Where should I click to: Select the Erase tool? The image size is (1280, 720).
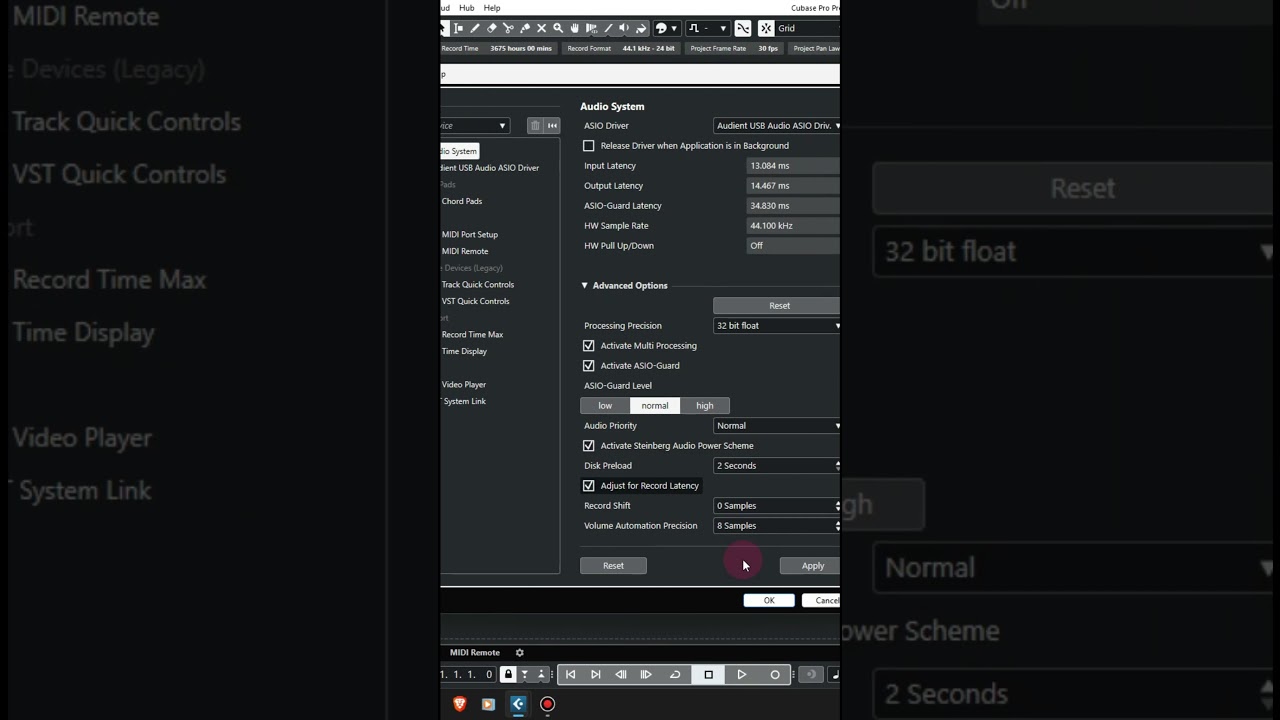point(492,28)
